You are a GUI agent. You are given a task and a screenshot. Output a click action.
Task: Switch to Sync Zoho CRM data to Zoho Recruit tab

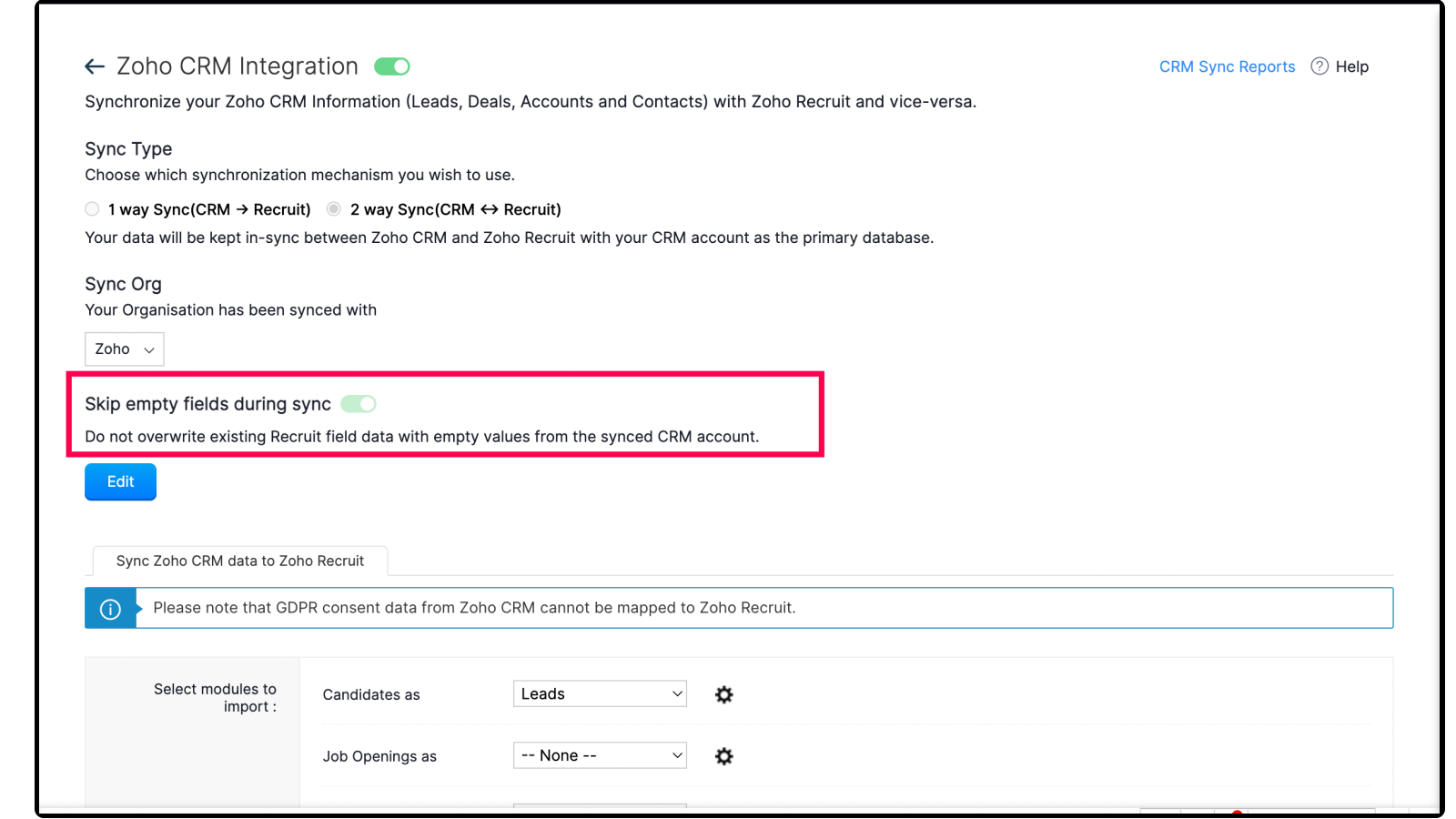click(x=240, y=561)
